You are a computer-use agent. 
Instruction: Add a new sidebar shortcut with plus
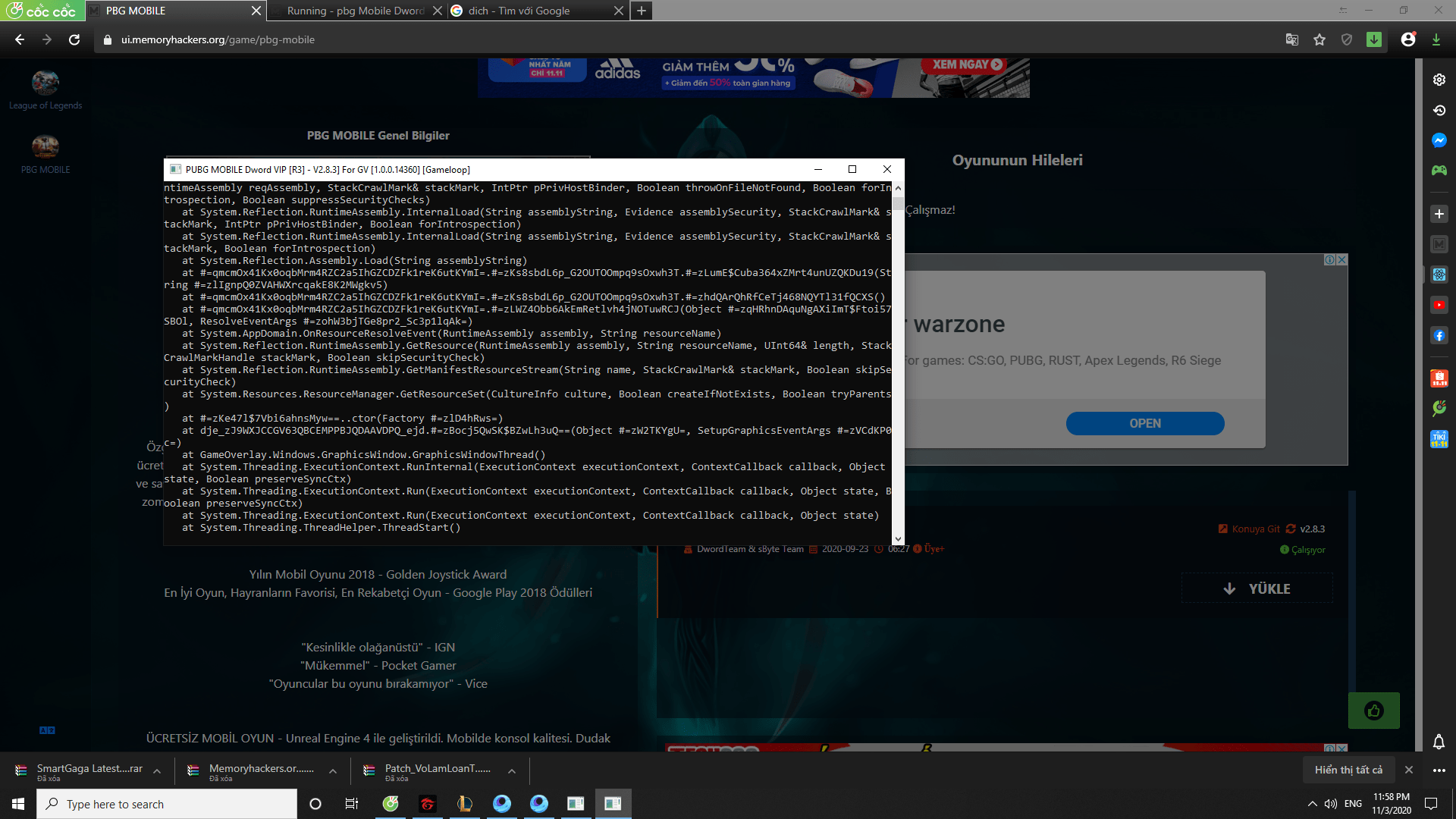(x=1439, y=214)
